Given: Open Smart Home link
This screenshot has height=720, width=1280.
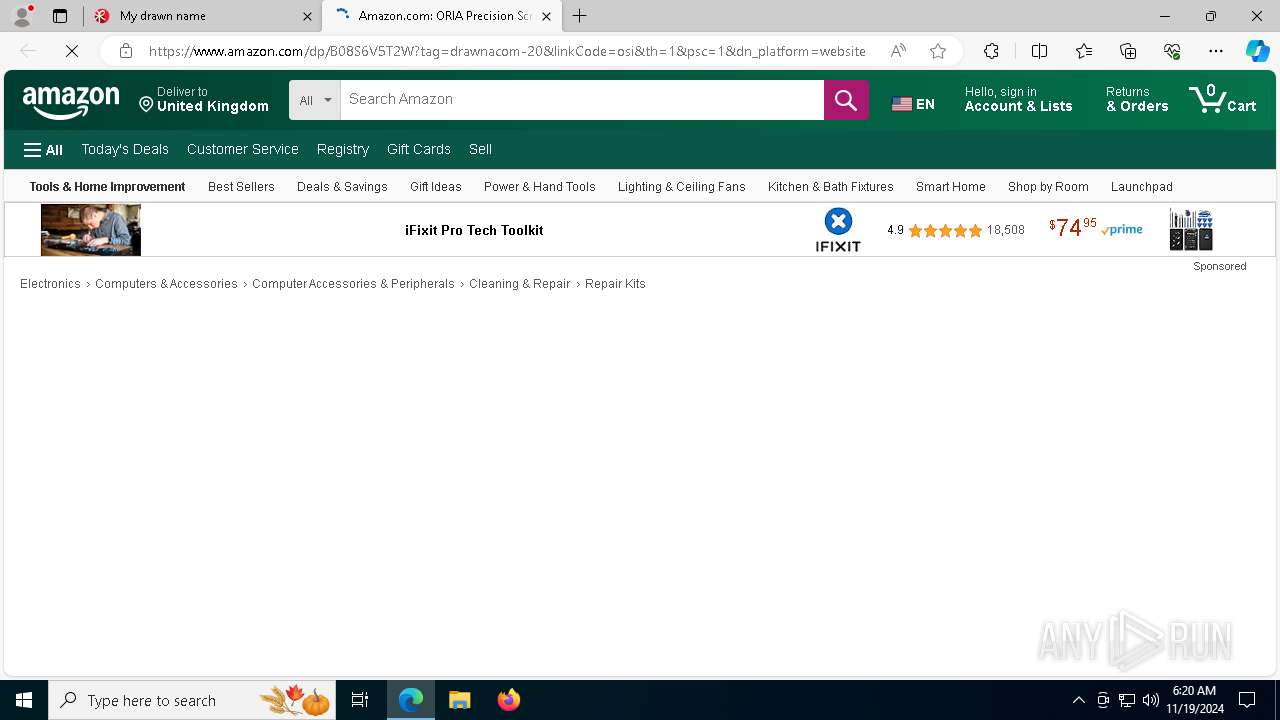Looking at the screenshot, I should (951, 187).
